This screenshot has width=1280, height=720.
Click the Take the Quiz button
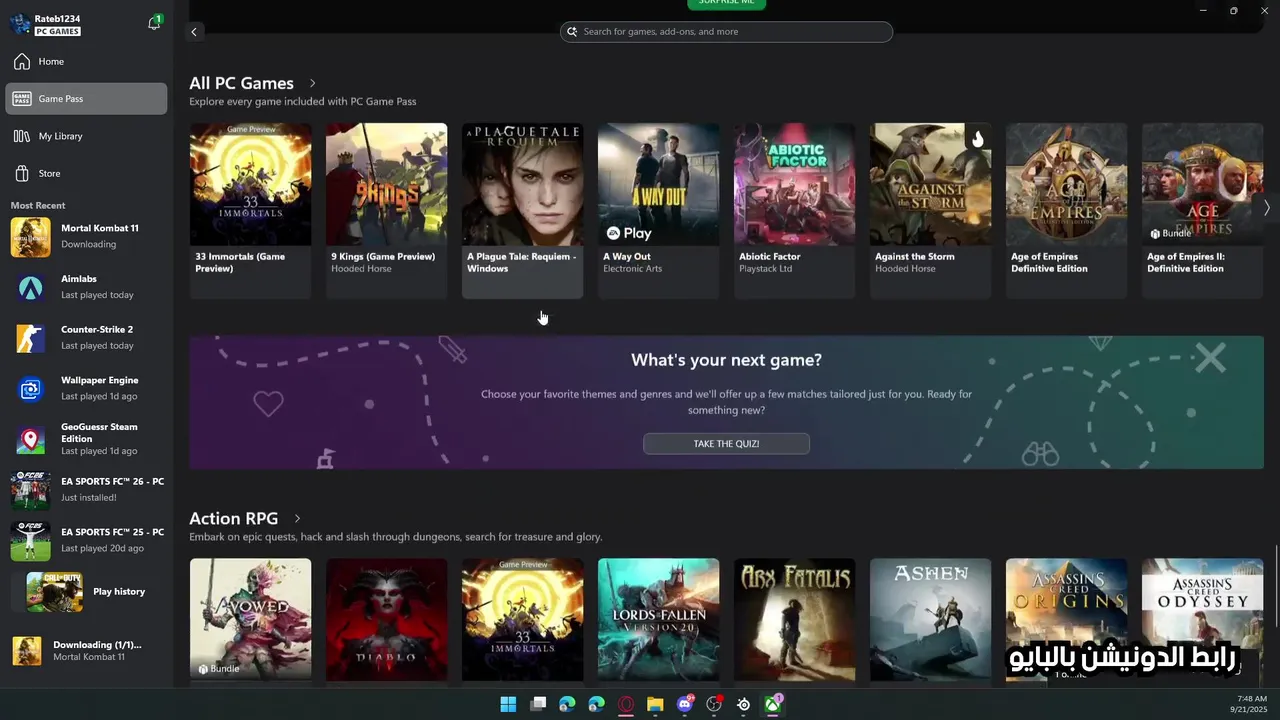tap(726, 444)
